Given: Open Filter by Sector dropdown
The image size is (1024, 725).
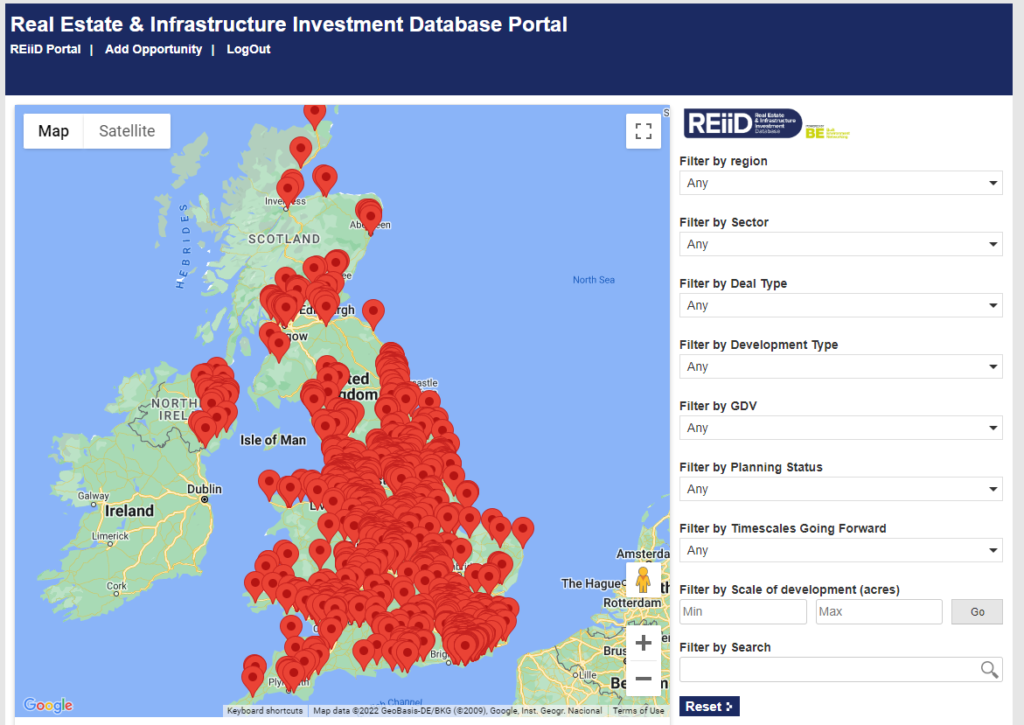Looking at the screenshot, I should coord(840,244).
